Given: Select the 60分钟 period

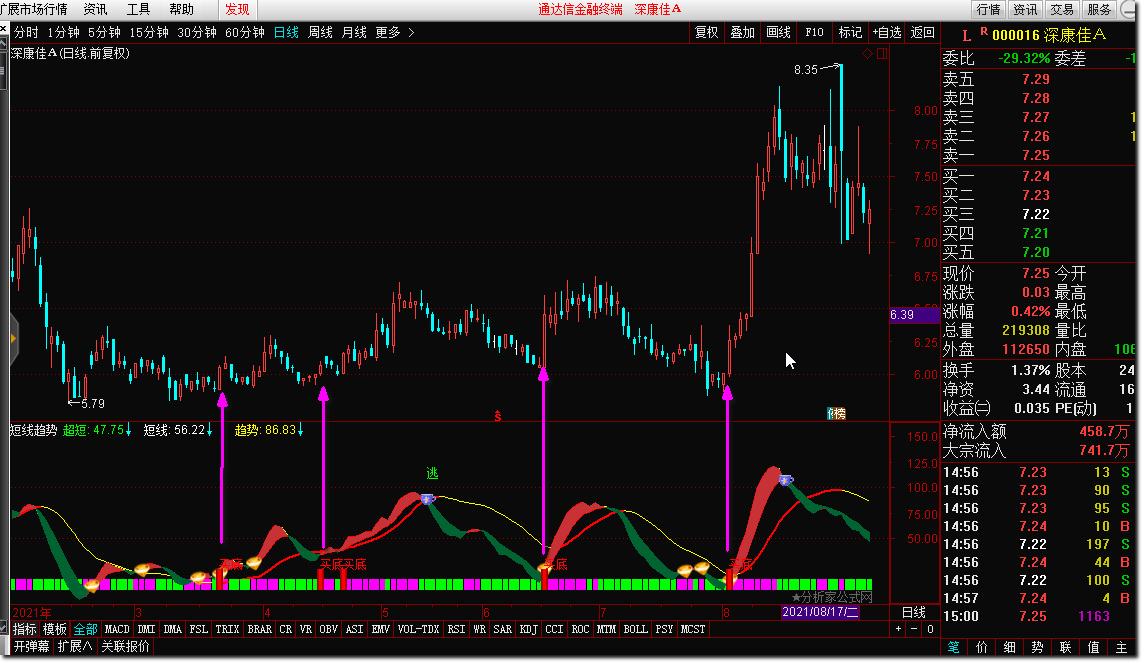Looking at the screenshot, I should 244,32.
